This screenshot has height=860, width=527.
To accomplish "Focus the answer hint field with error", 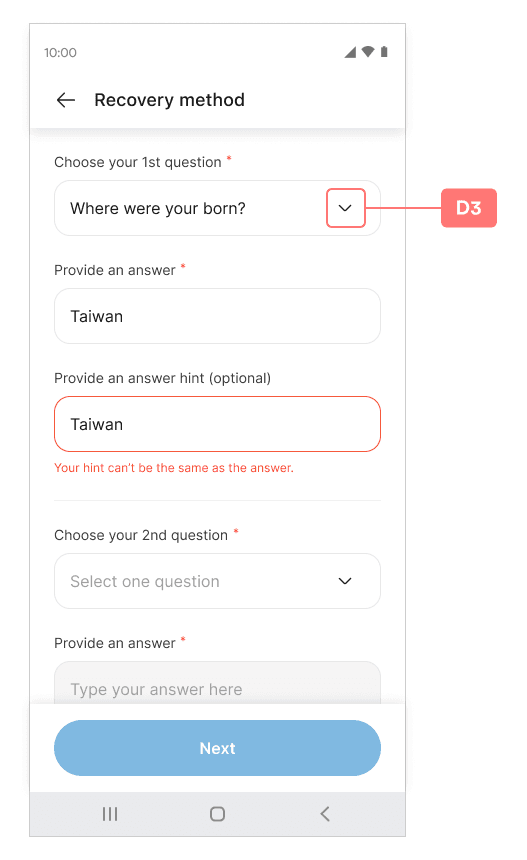I will coord(217,424).
